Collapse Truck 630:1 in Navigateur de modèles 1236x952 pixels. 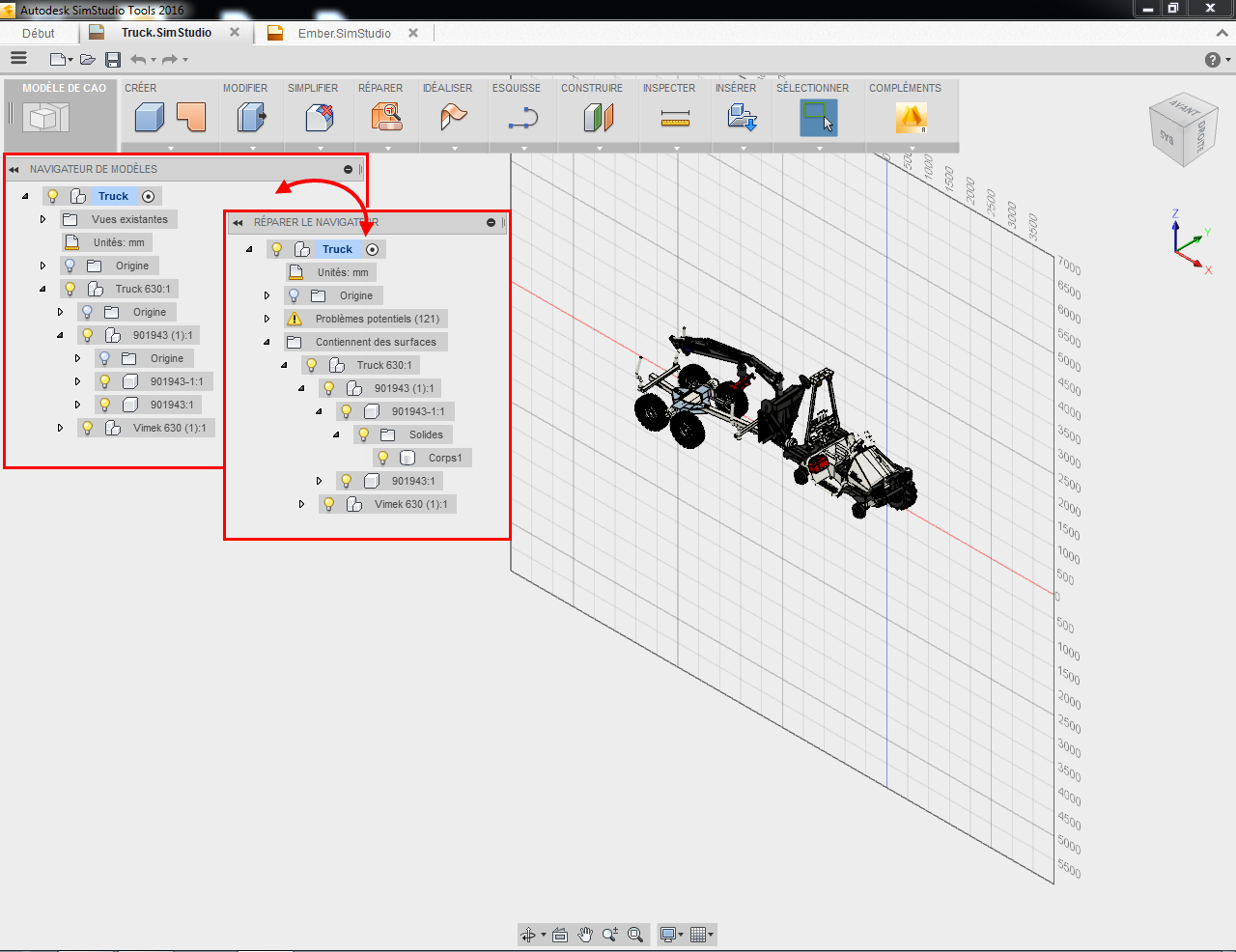(42, 289)
